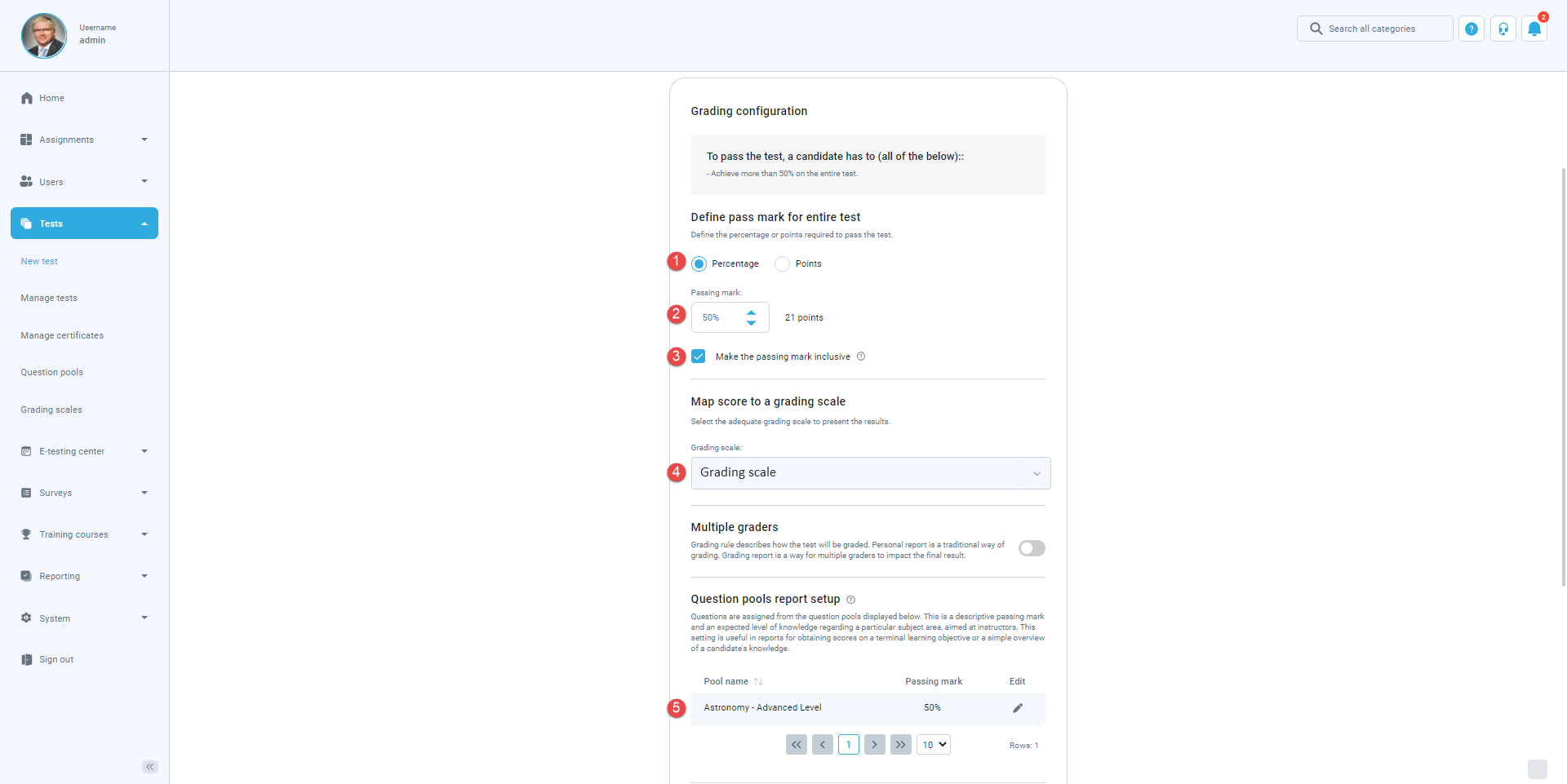The height and width of the screenshot is (784, 1567).
Task: Go to next page in pagination
Action: click(874, 745)
